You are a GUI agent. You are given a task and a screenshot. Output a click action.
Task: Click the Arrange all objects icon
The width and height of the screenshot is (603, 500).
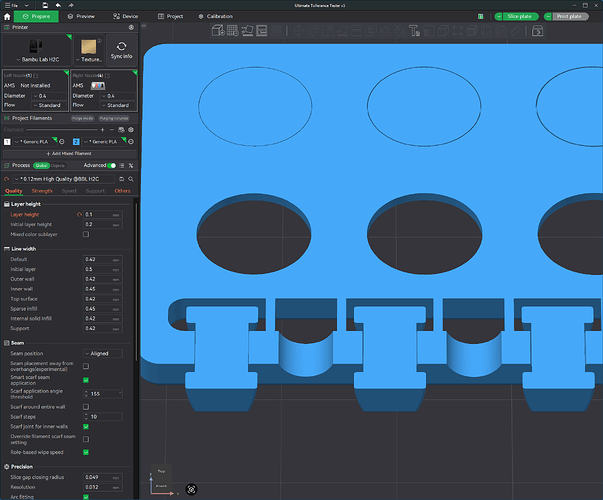(262, 31)
